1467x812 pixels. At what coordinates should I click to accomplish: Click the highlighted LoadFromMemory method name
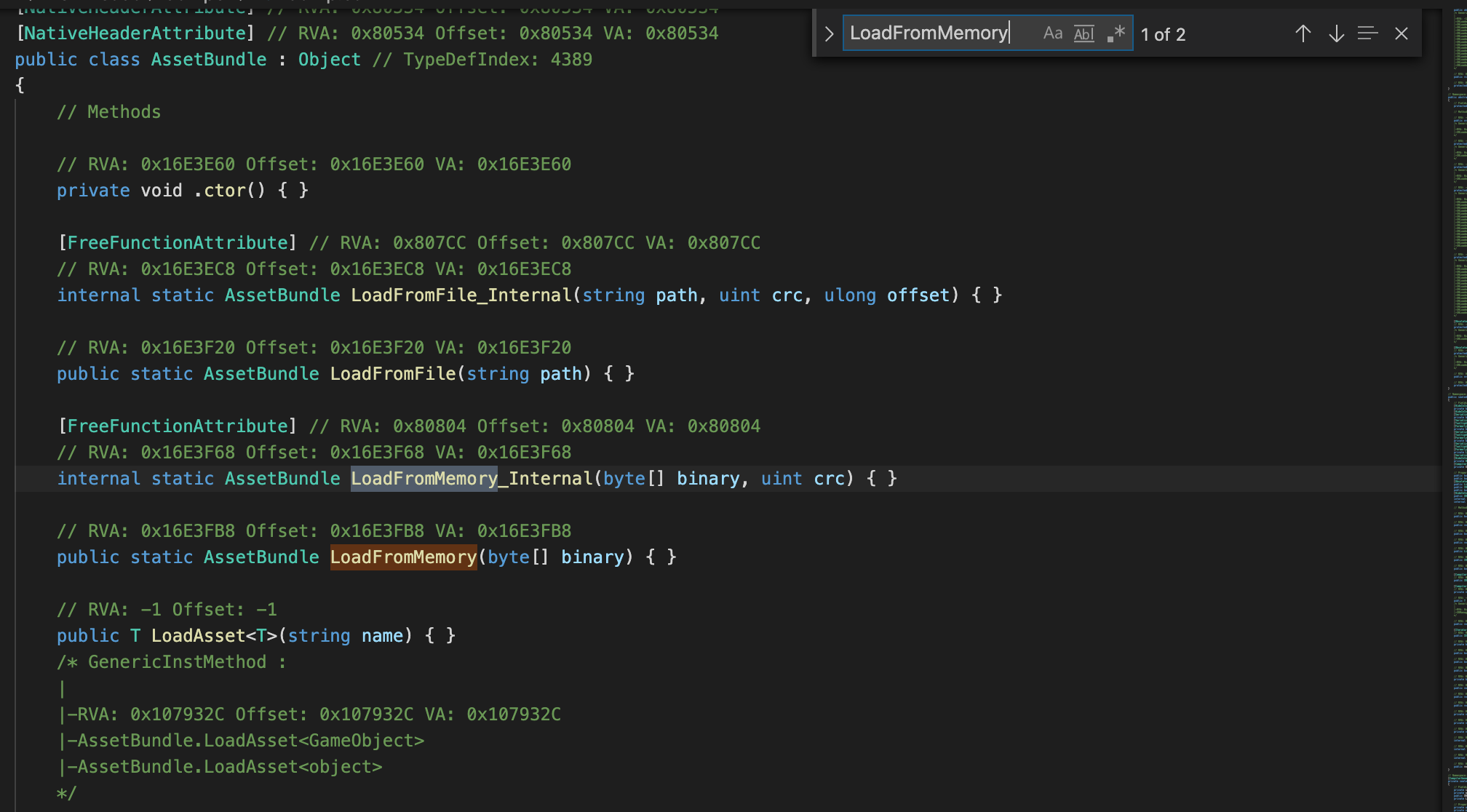[x=403, y=557]
